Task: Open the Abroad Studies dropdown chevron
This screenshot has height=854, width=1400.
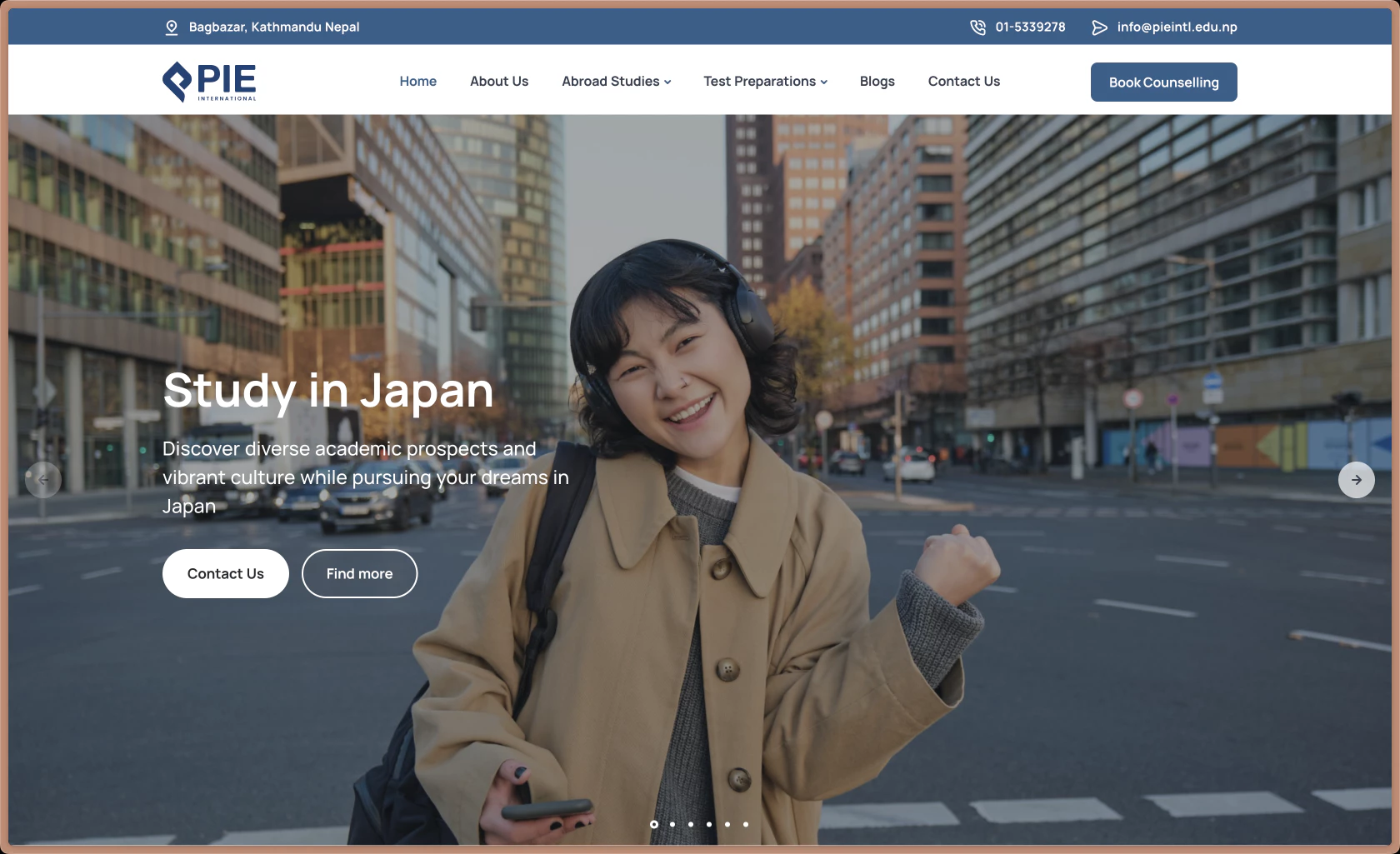Action: pos(667,82)
